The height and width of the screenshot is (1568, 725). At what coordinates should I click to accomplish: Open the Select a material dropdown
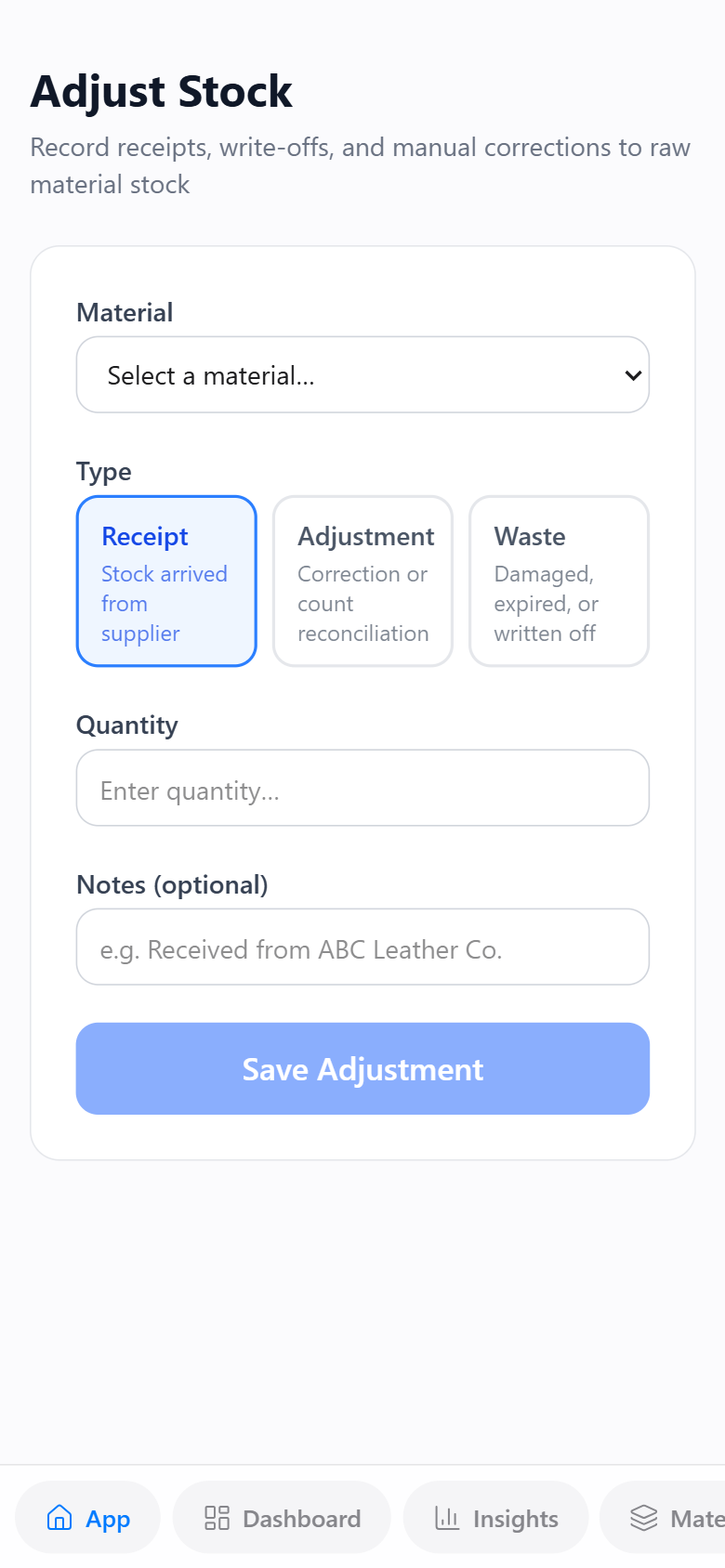tap(362, 374)
